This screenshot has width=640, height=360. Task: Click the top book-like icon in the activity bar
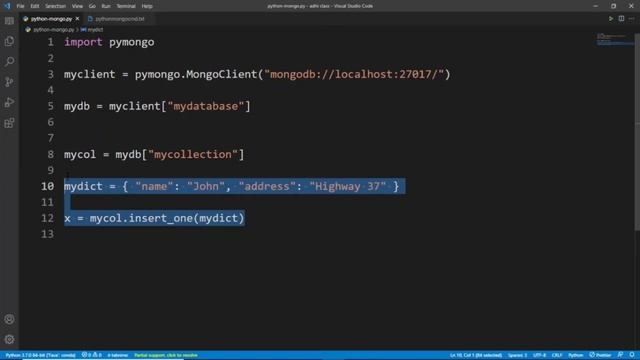(9, 21)
